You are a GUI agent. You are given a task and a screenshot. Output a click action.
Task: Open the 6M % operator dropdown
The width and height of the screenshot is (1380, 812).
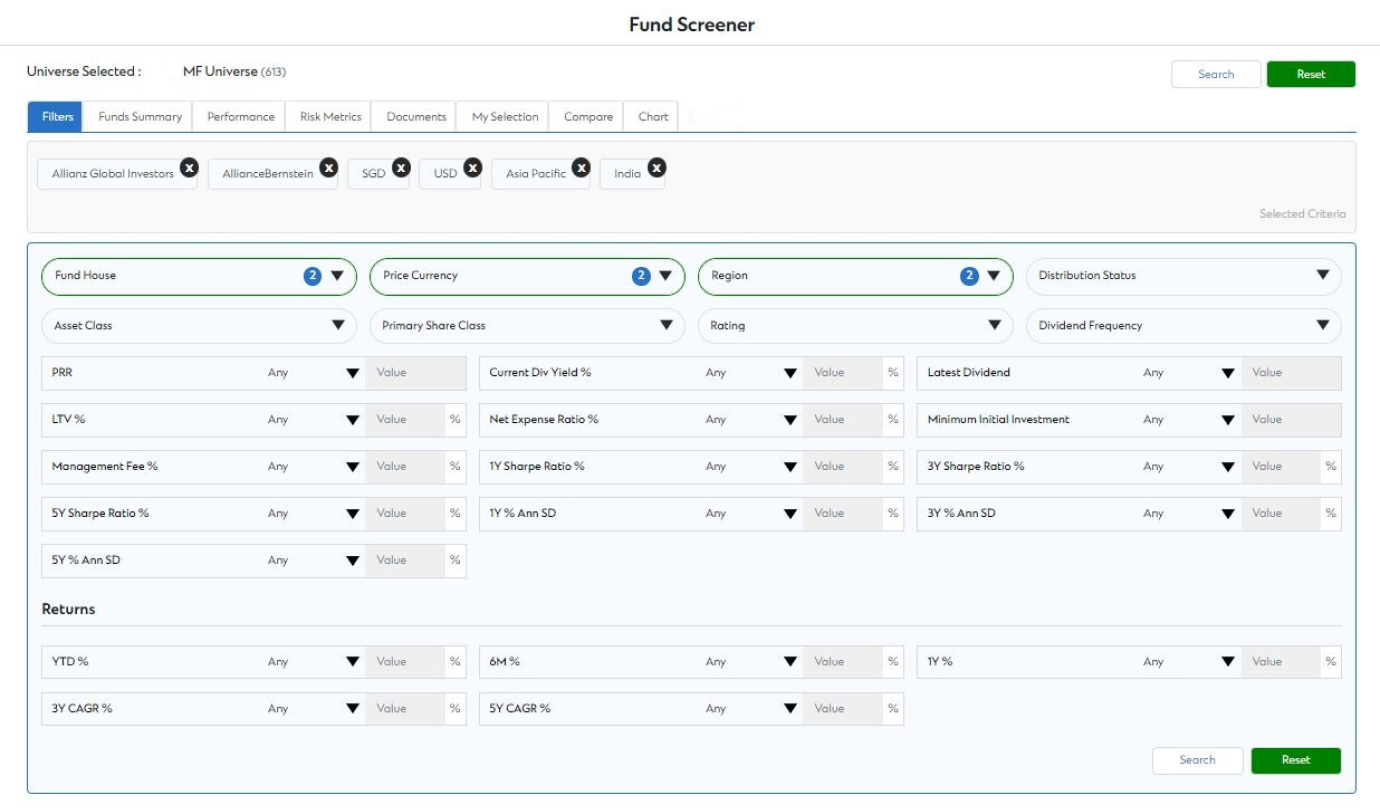tap(750, 662)
